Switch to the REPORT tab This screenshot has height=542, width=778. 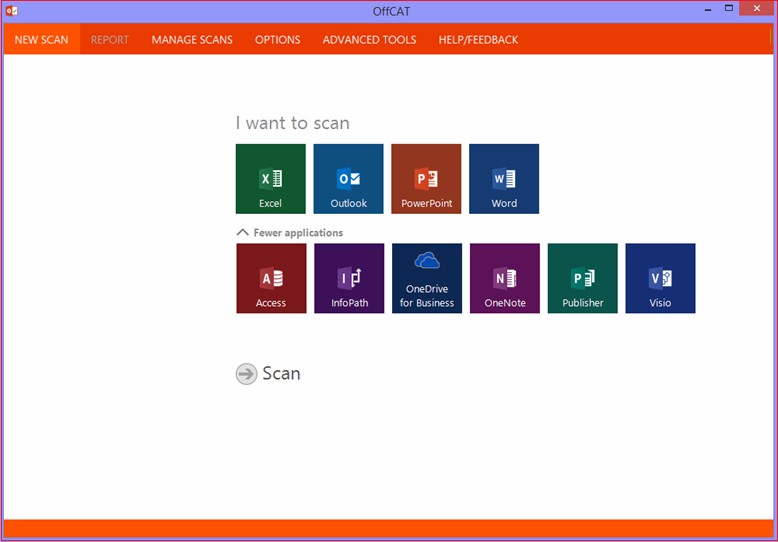point(110,40)
